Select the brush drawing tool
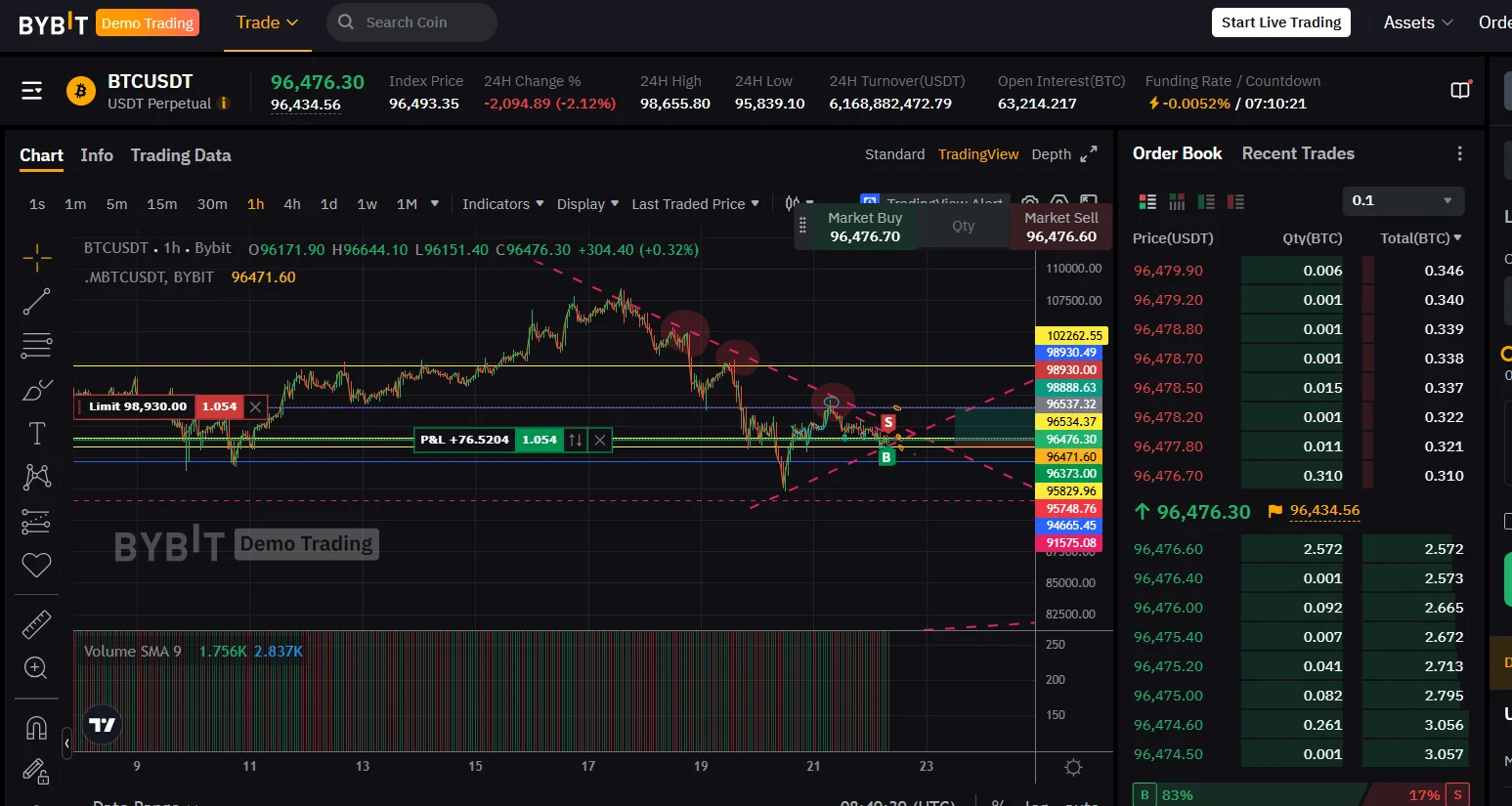Image resolution: width=1512 pixels, height=806 pixels. point(37,390)
